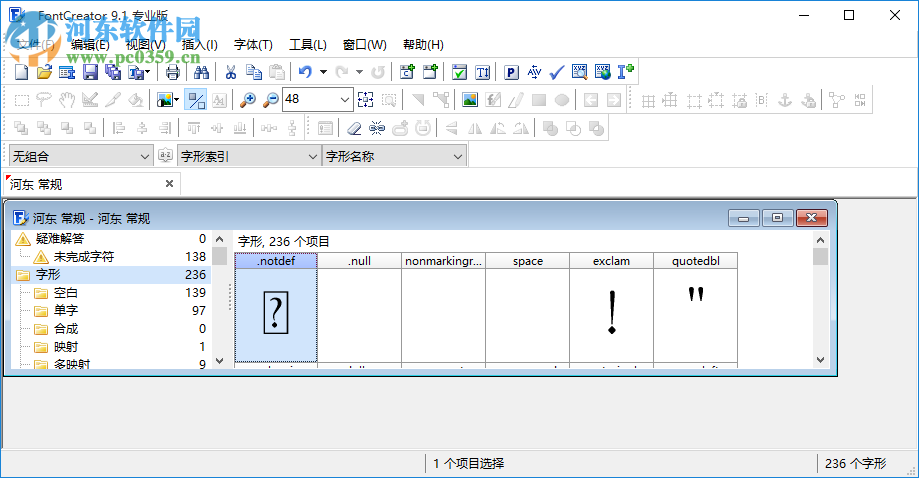Click the glyph grid scroll down arrow

pyautogui.click(x=821, y=360)
